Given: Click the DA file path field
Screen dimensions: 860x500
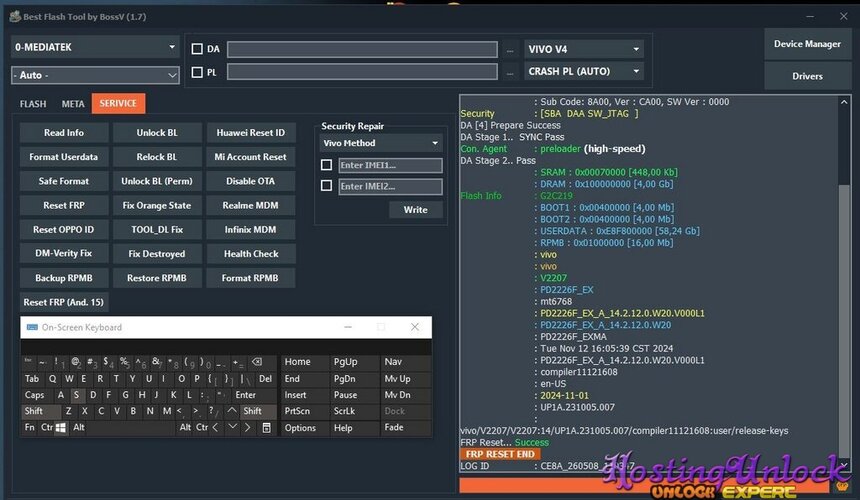Looking at the screenshot, I should (x=363, y=49).
